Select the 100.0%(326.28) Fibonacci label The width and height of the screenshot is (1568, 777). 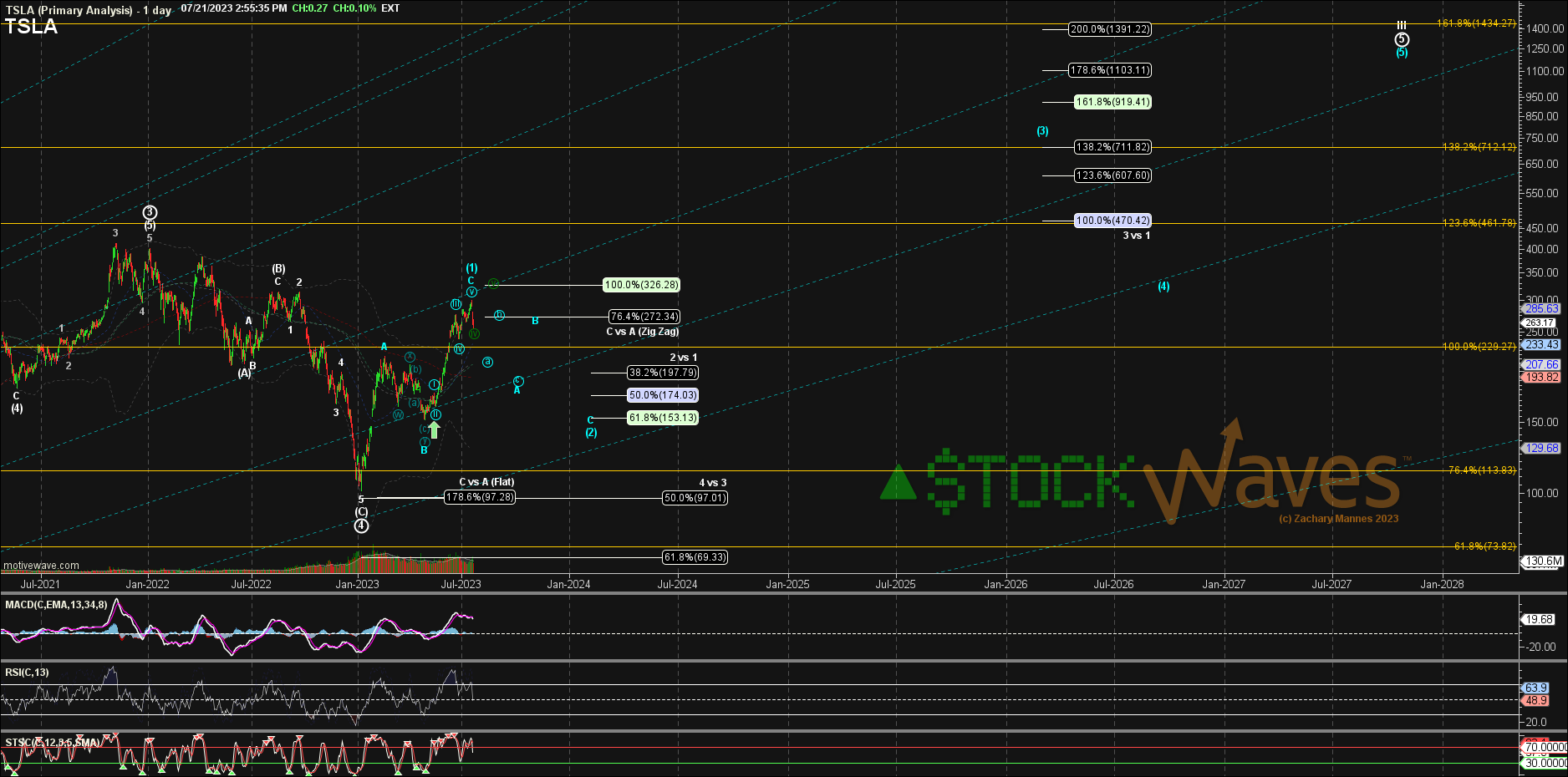pyautogui.click(x=641, y=285)
